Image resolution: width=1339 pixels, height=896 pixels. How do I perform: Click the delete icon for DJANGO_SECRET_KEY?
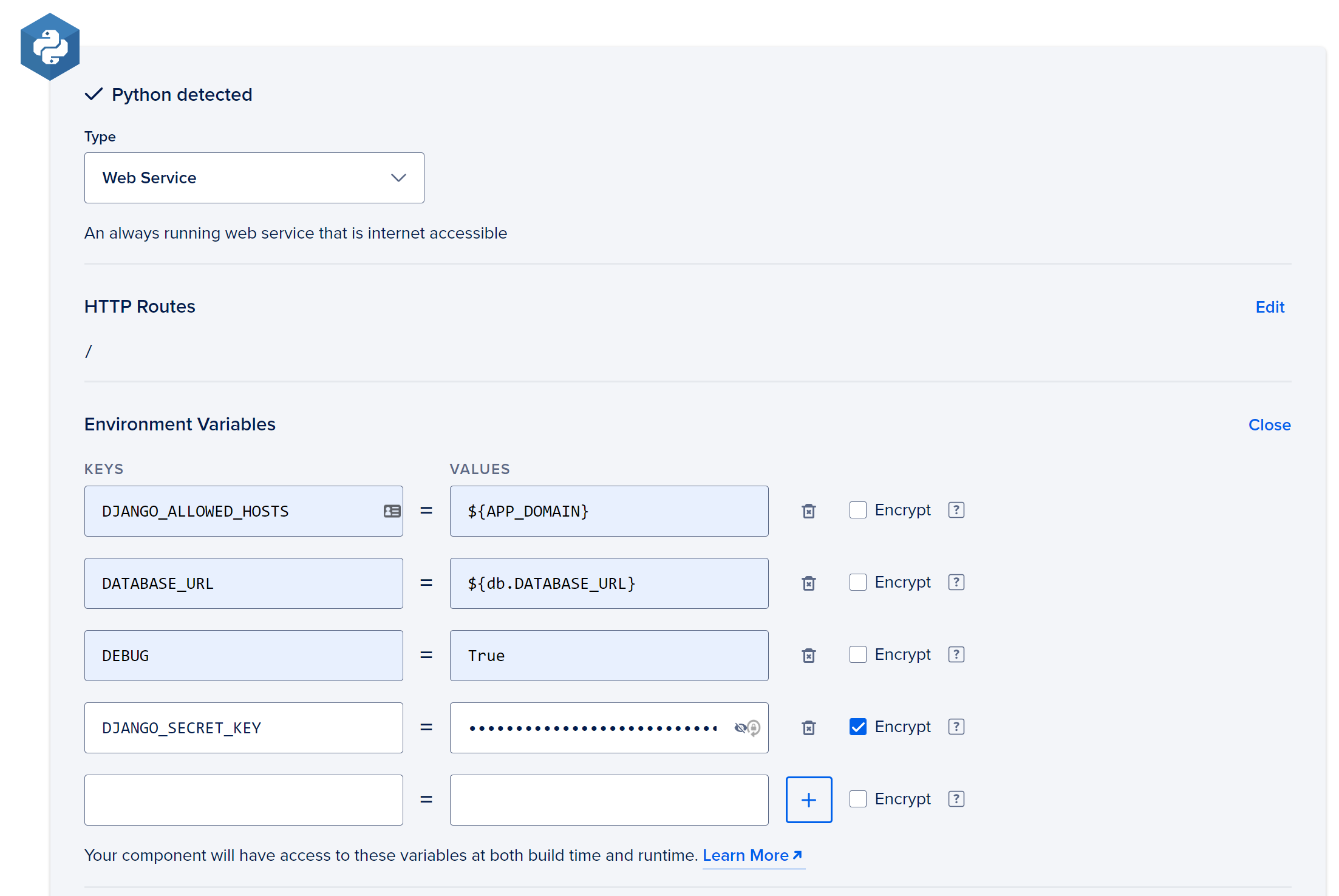(808, 727)
